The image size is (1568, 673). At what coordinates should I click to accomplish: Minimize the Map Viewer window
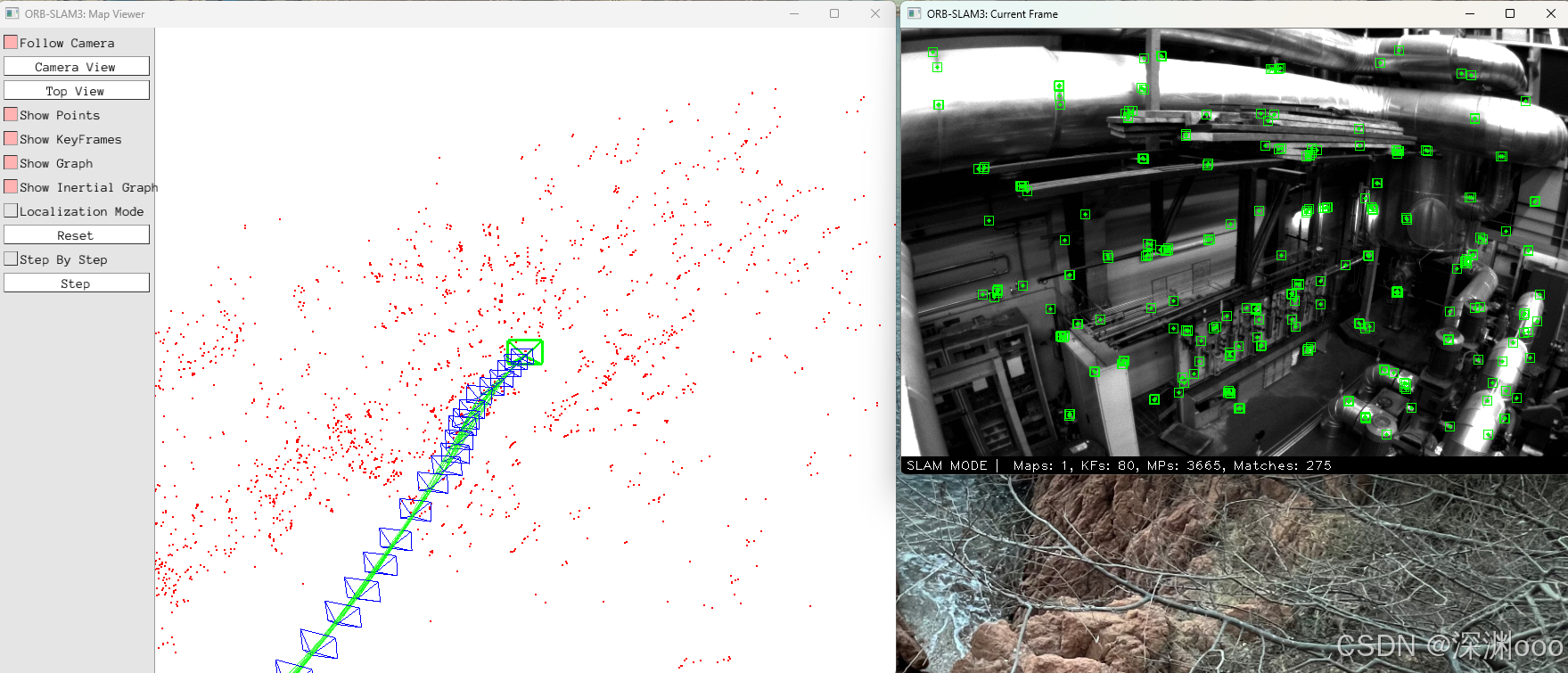click(794, 13)
